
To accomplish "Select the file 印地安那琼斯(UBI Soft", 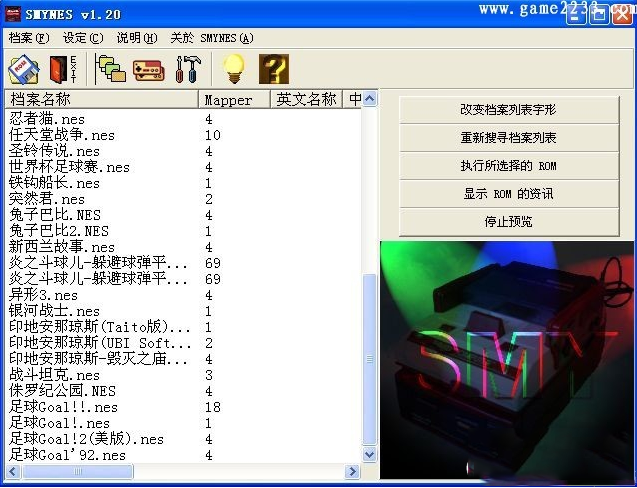I will click(x=100, y=343).
